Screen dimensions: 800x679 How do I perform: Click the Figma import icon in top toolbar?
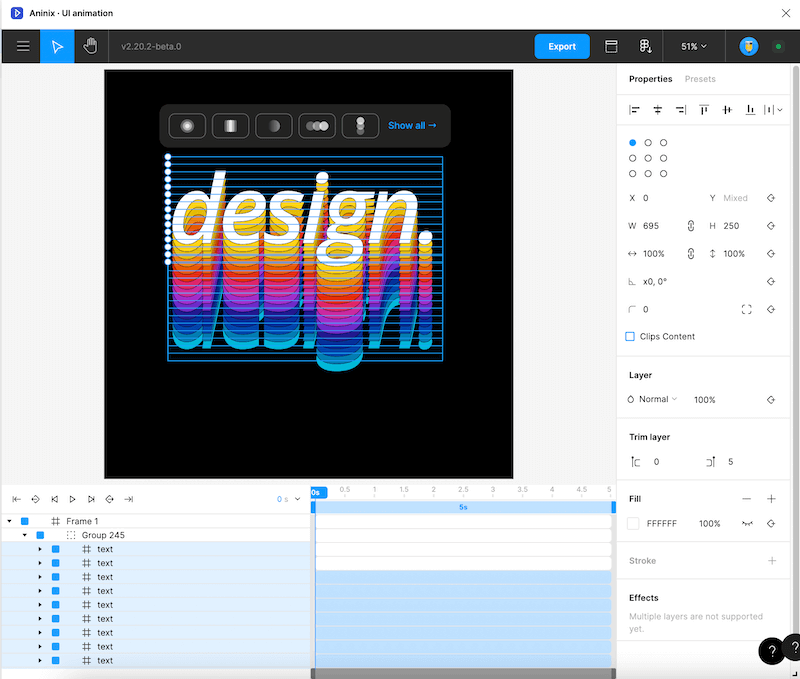click(x=645, y=46)
